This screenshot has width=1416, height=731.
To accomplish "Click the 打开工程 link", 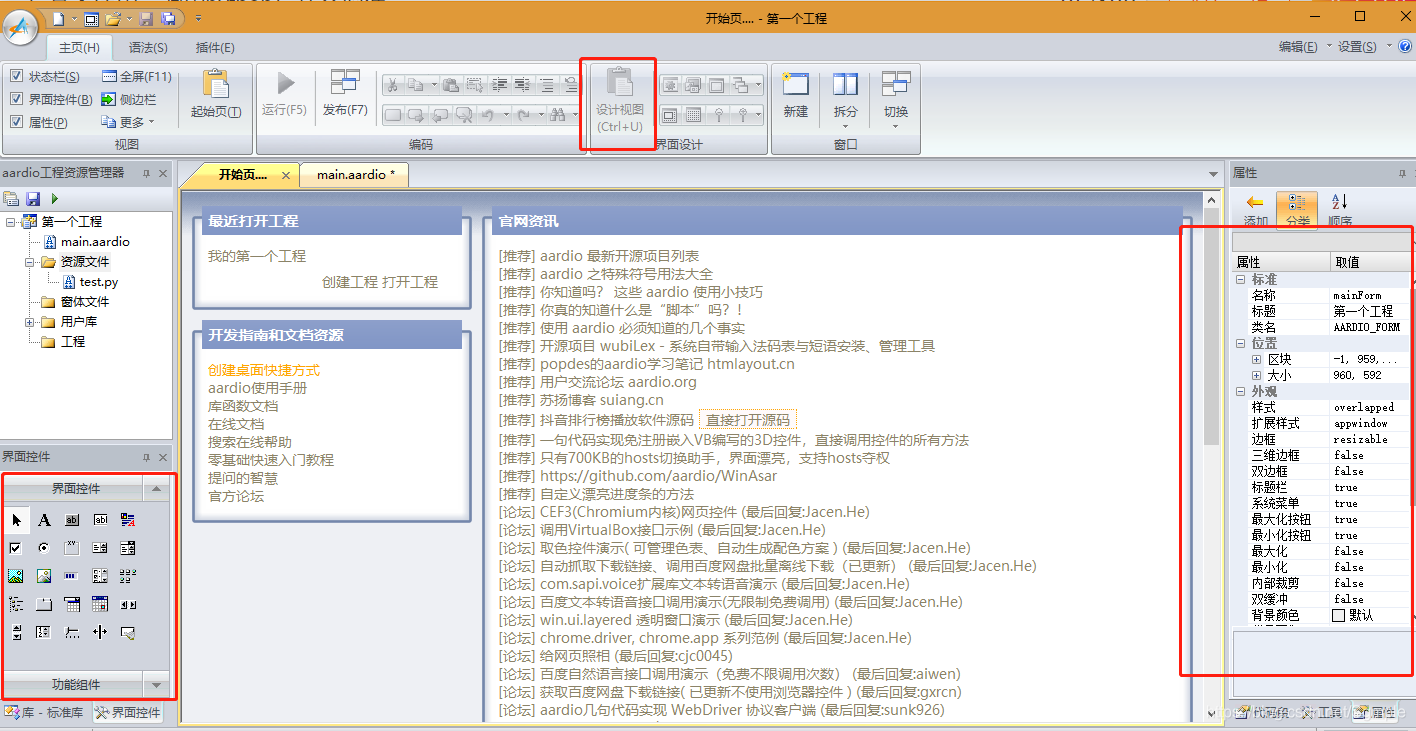I will click(410, 282).
